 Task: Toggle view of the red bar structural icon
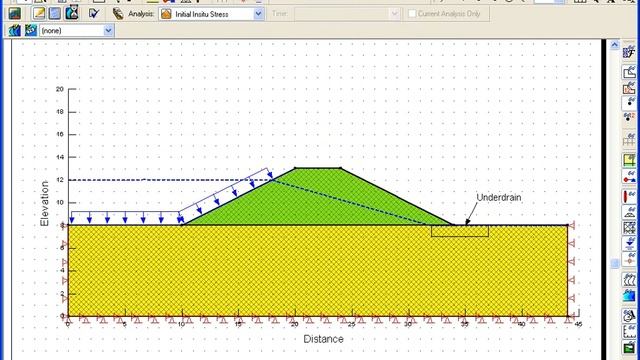[x=629, y=196]
